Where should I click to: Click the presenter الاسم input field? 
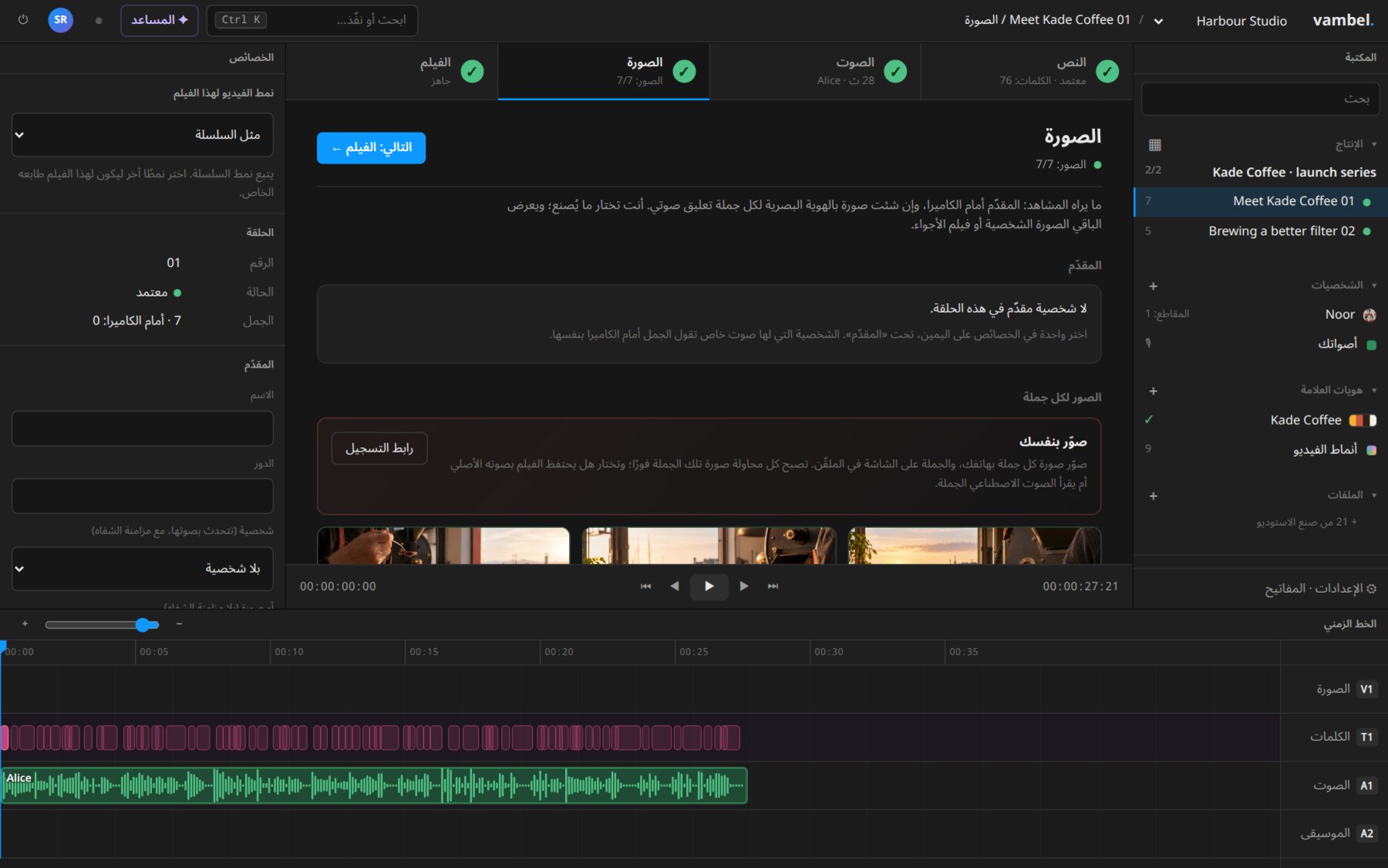(x=143, y=428)
